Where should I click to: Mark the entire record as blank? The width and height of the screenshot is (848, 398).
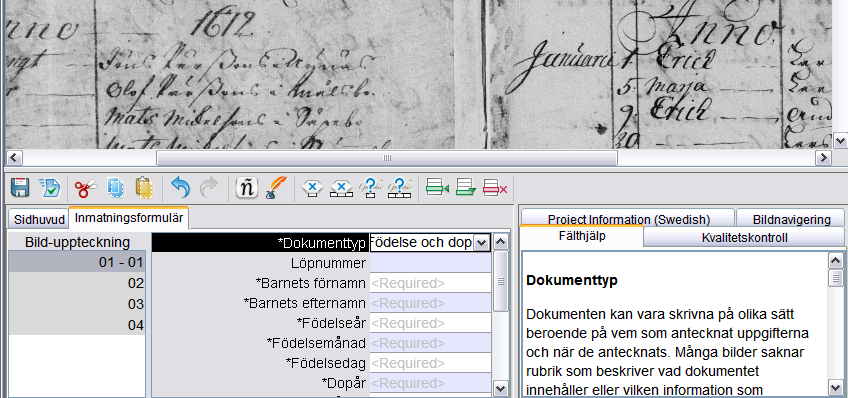341,188
